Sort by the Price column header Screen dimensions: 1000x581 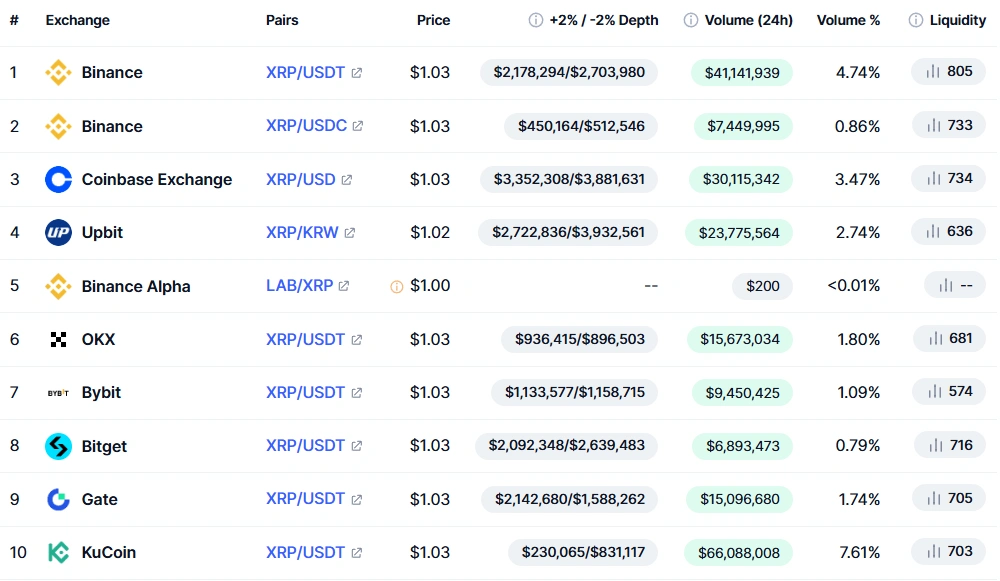pos(434,20)
